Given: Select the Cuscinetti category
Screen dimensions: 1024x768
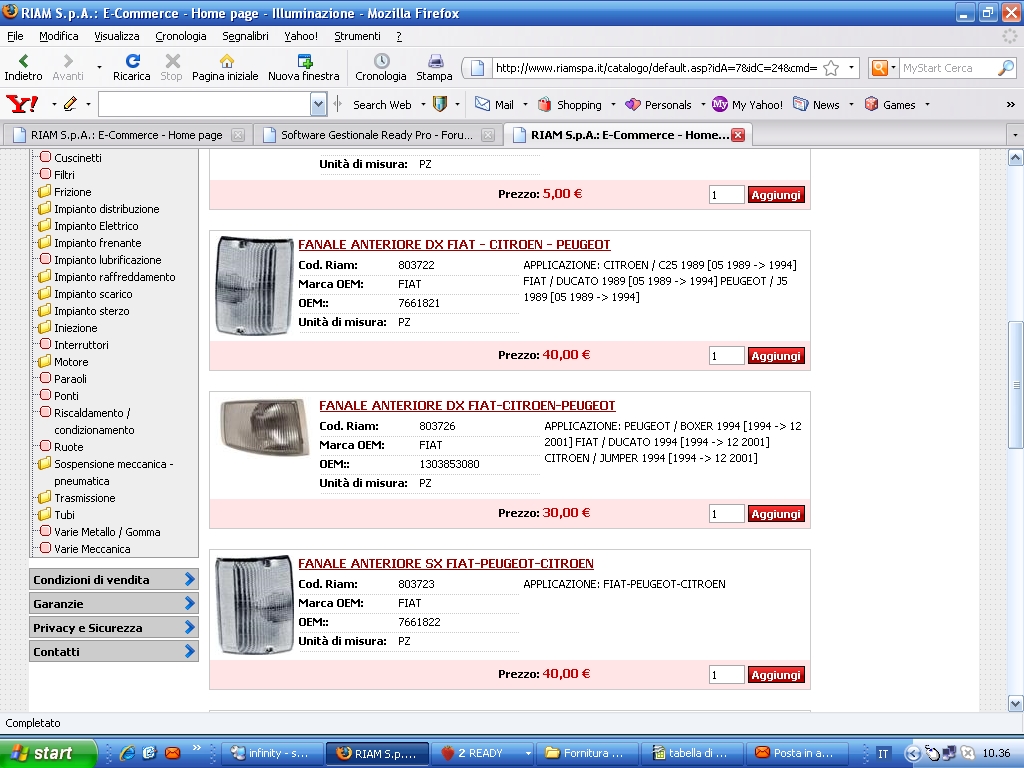Looking at the screenshot, I should point(78,157).
